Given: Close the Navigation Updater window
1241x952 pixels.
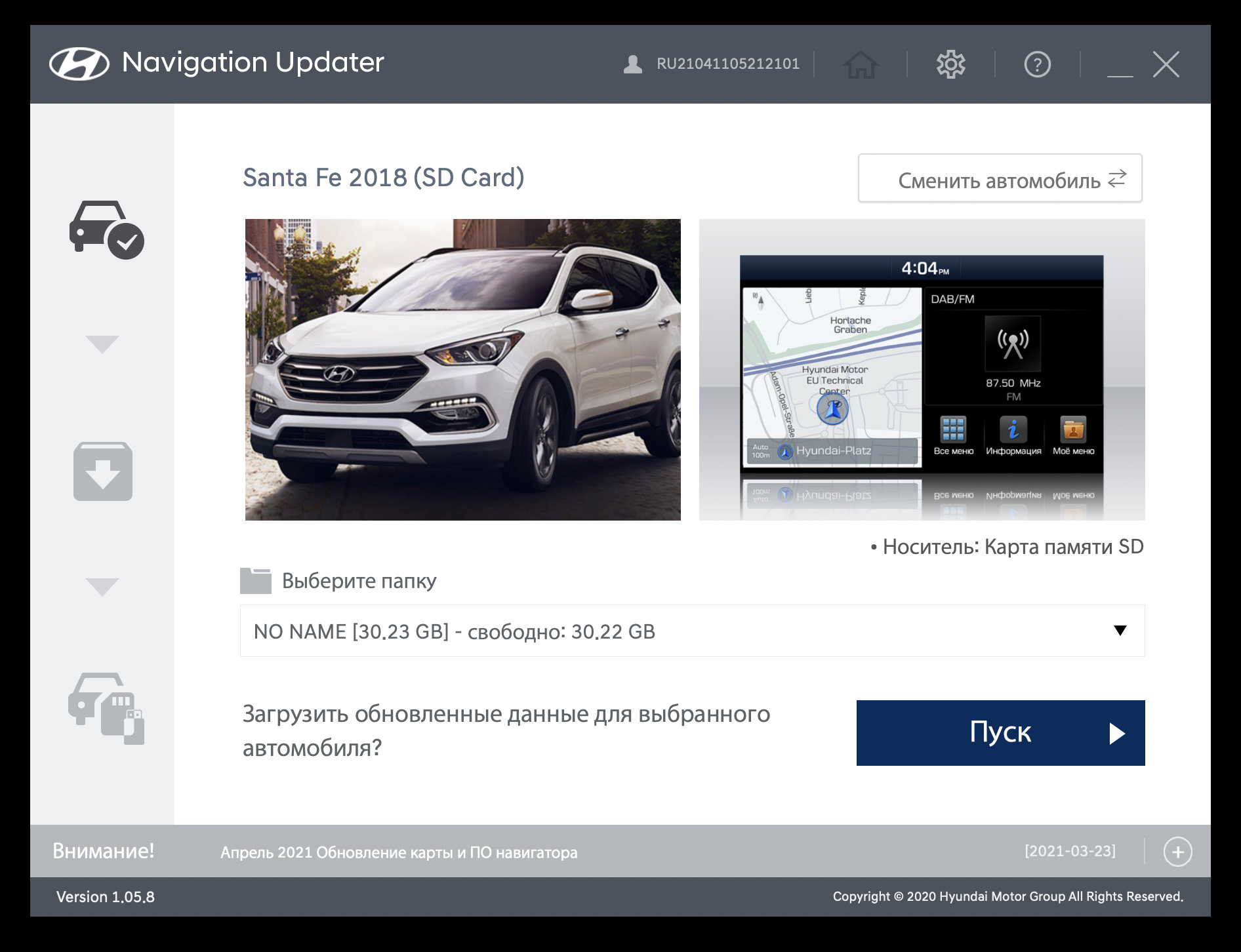Looking at the screenshot, I should (1166, 64).
